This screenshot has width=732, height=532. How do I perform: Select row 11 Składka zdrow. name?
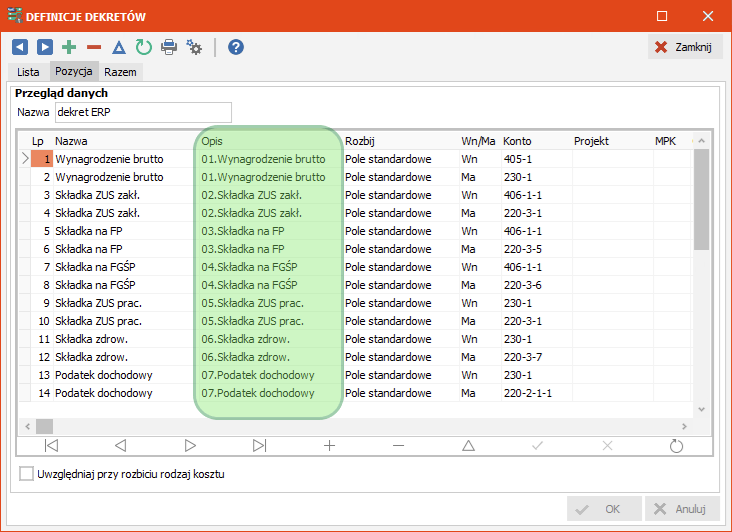click(126, 339)
